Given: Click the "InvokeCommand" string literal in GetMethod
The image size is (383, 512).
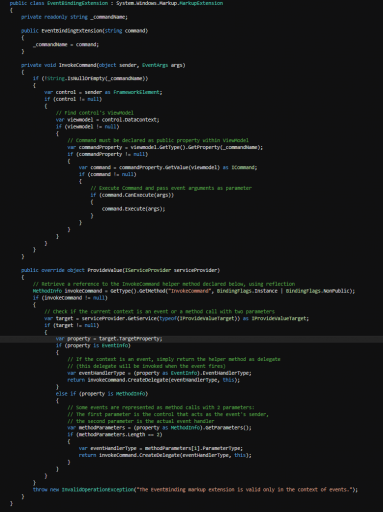Looking at the screenshot, I should [190, 291].
